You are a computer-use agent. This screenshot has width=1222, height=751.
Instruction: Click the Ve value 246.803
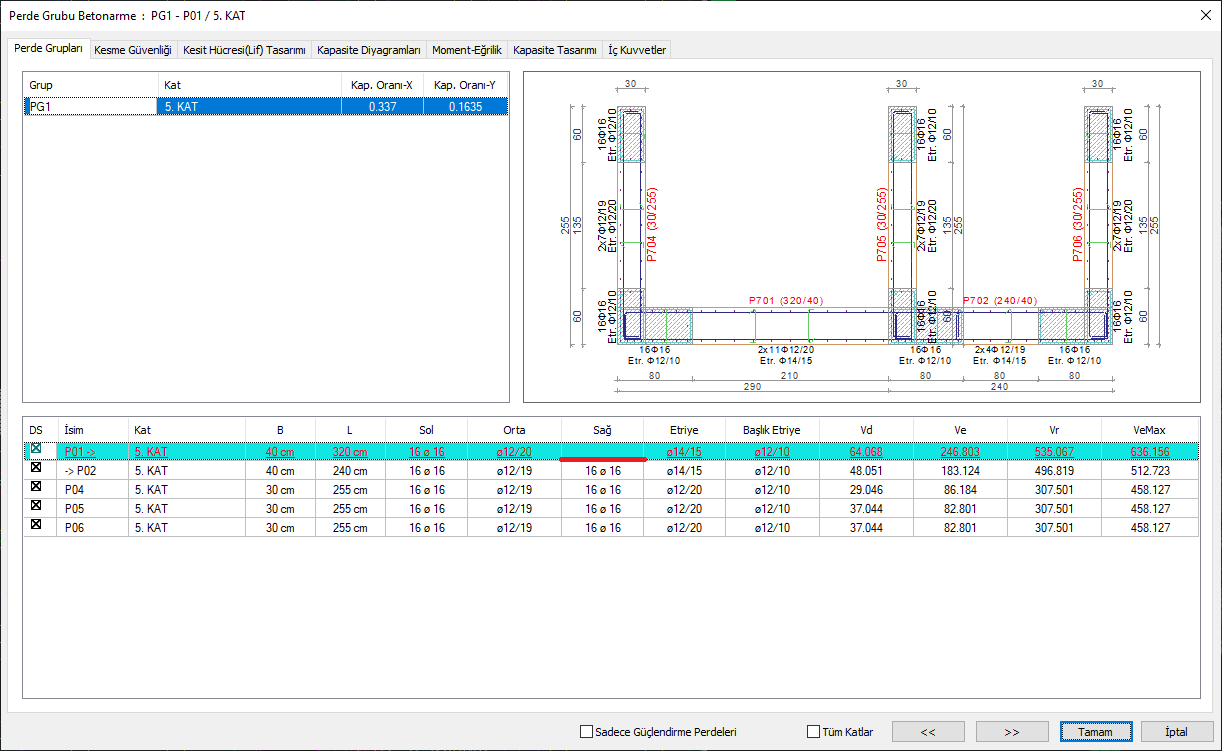960,452
